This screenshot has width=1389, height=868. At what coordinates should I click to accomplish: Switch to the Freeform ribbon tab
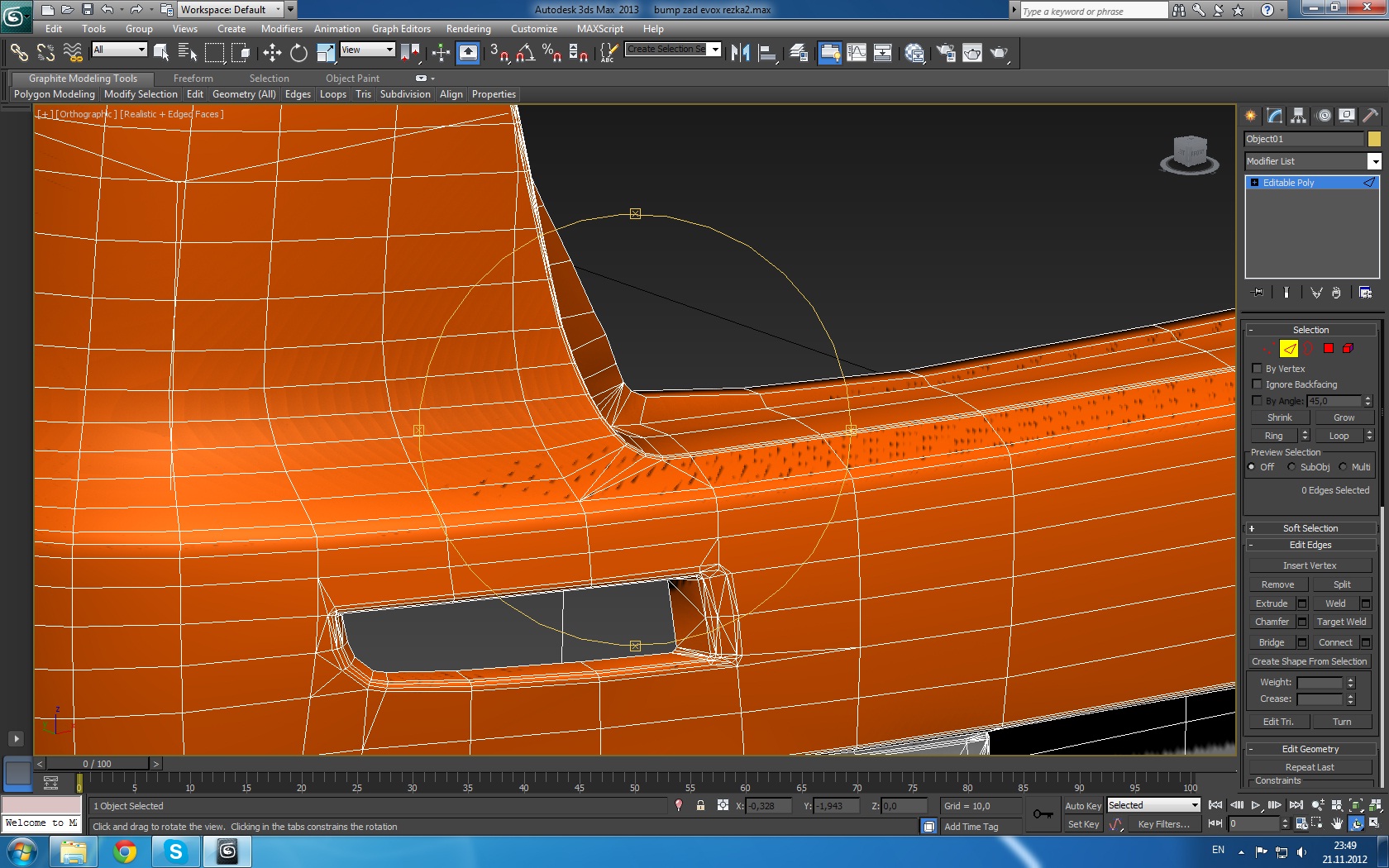tap(193, 79)
